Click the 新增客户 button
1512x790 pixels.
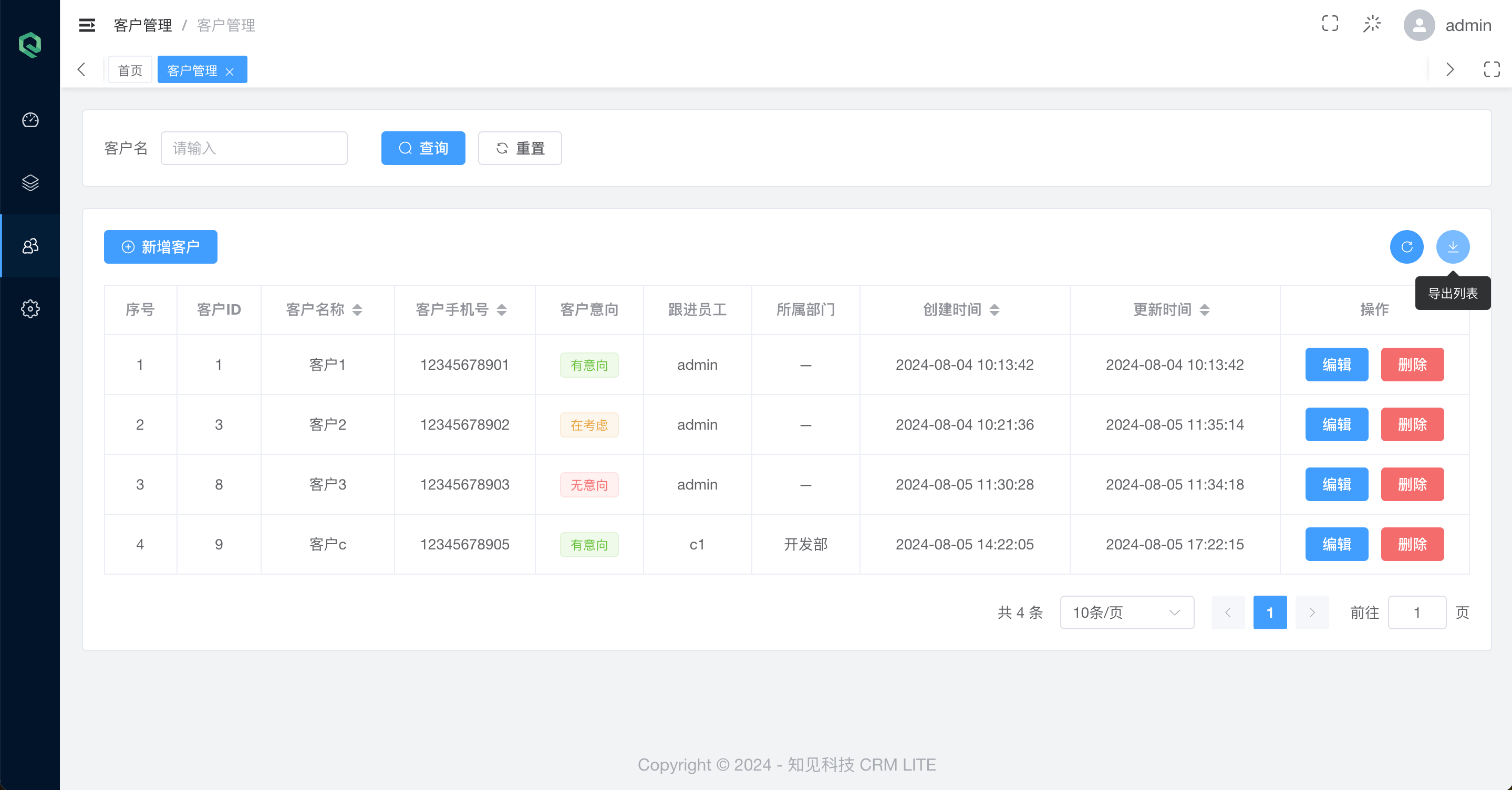coord(160,246)
